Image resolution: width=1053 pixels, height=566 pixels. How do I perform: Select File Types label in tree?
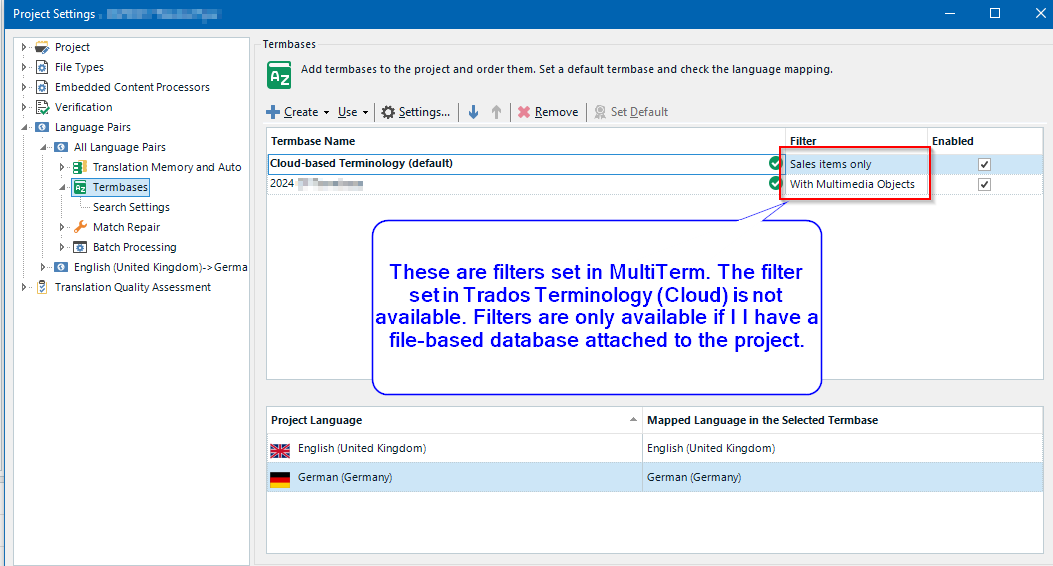(x=79, y=67)
